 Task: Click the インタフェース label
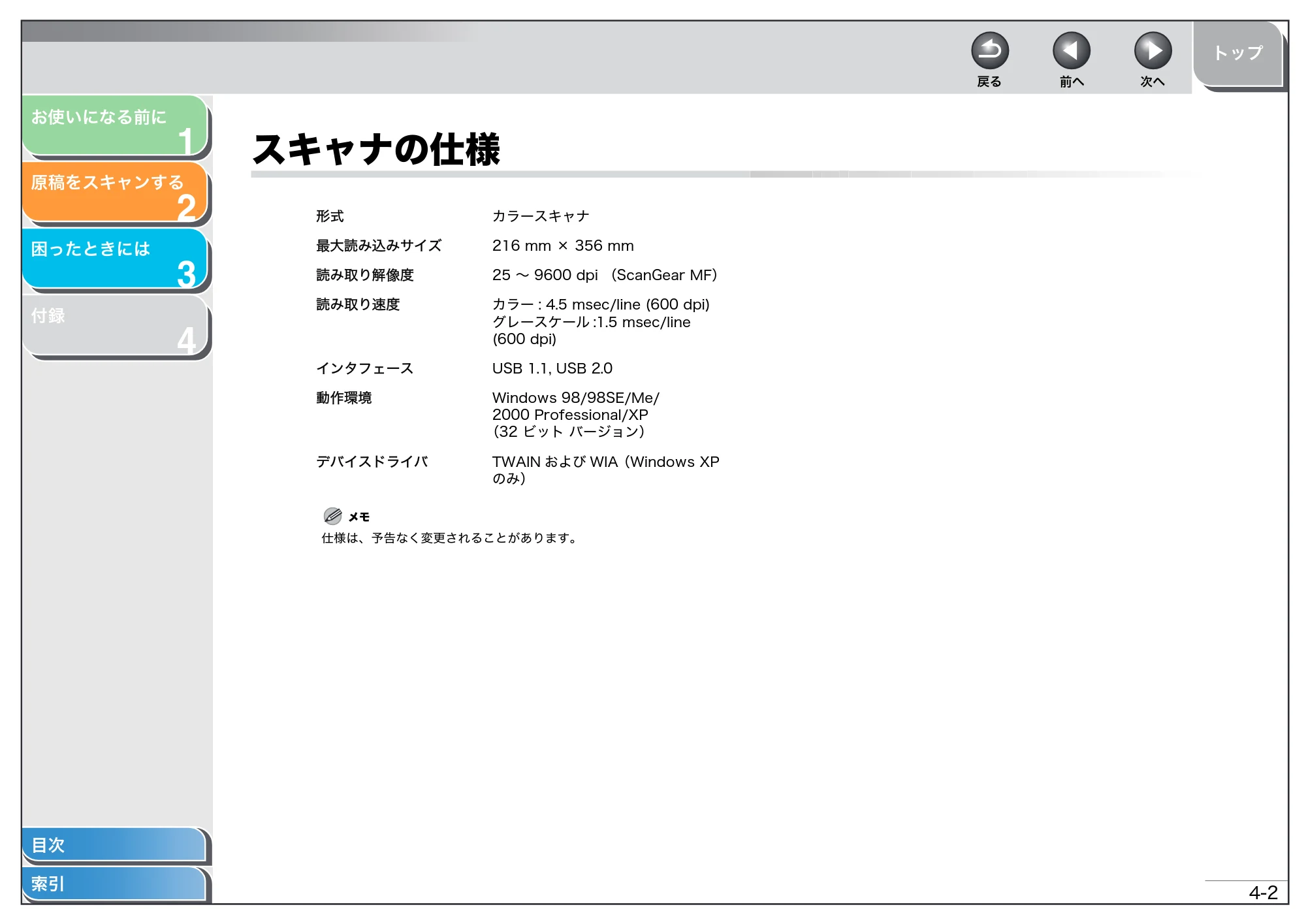(365, 368)
